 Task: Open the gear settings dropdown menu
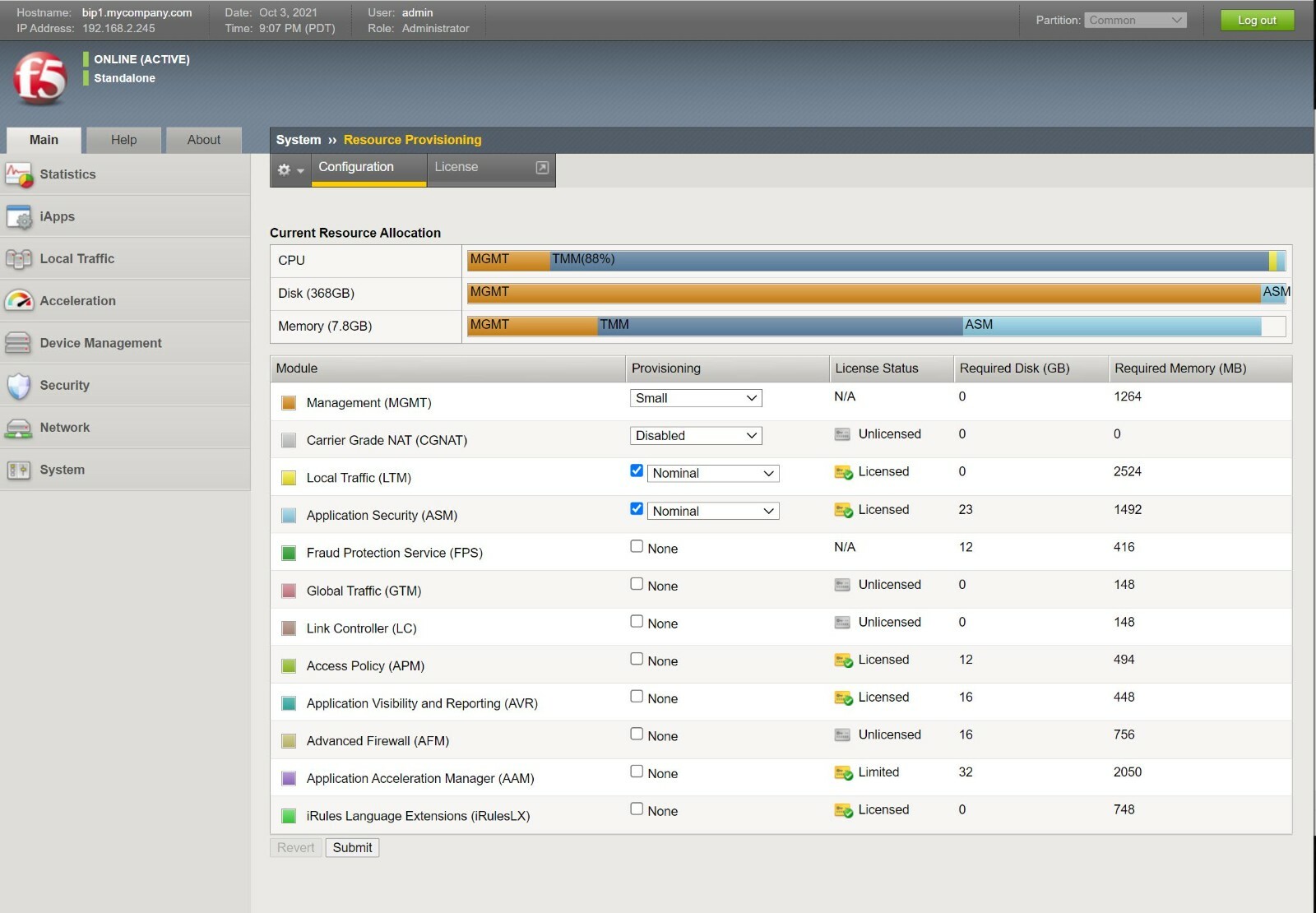(290, 169)
